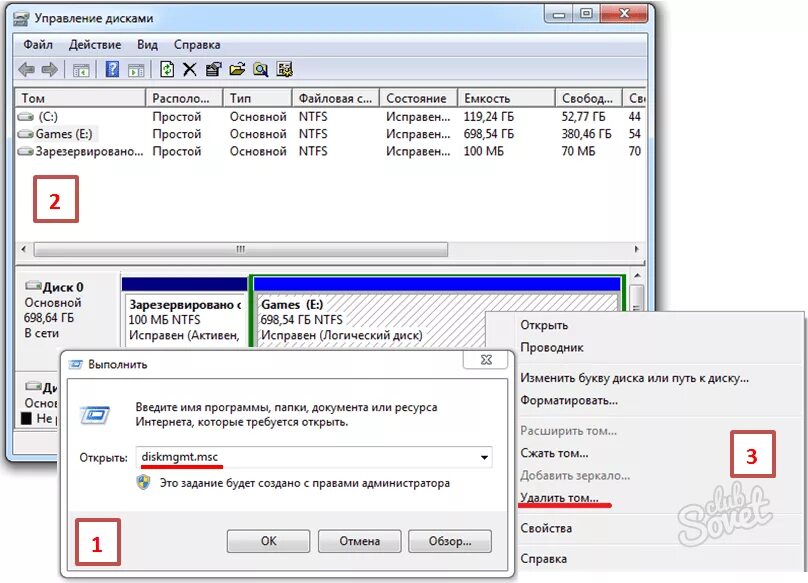Viewport: 808px width, 583px height.
Task: Open the Действие menu
Action: point(95,45)
